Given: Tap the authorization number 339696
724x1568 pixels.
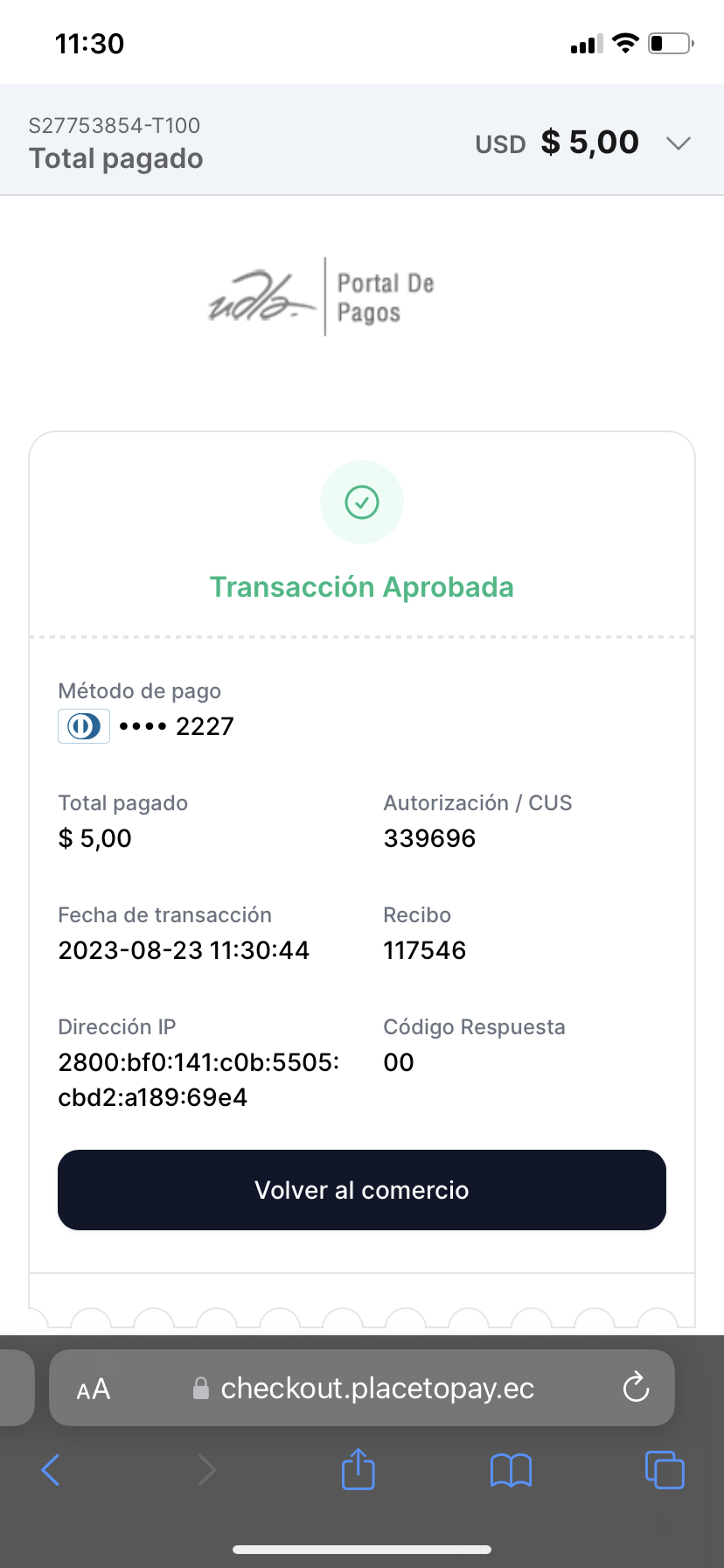Looking at the screenshot, I should click(429, 838).
